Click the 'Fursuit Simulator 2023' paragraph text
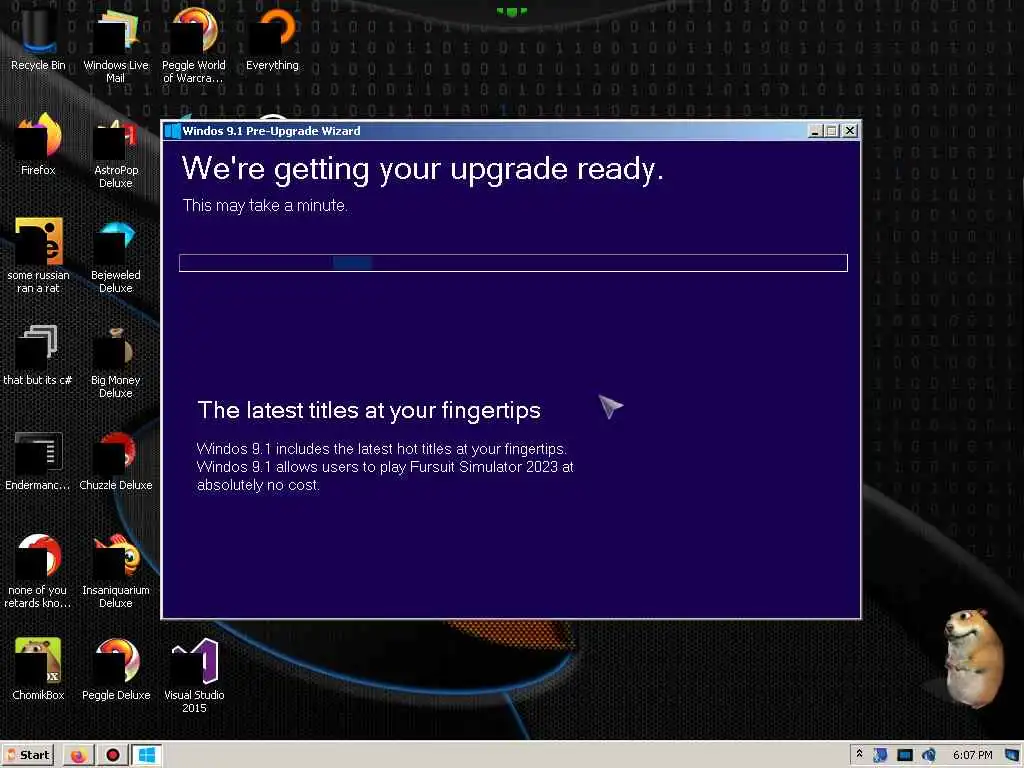This screenshot has height=768, width=1024. [x=385, y=467]
